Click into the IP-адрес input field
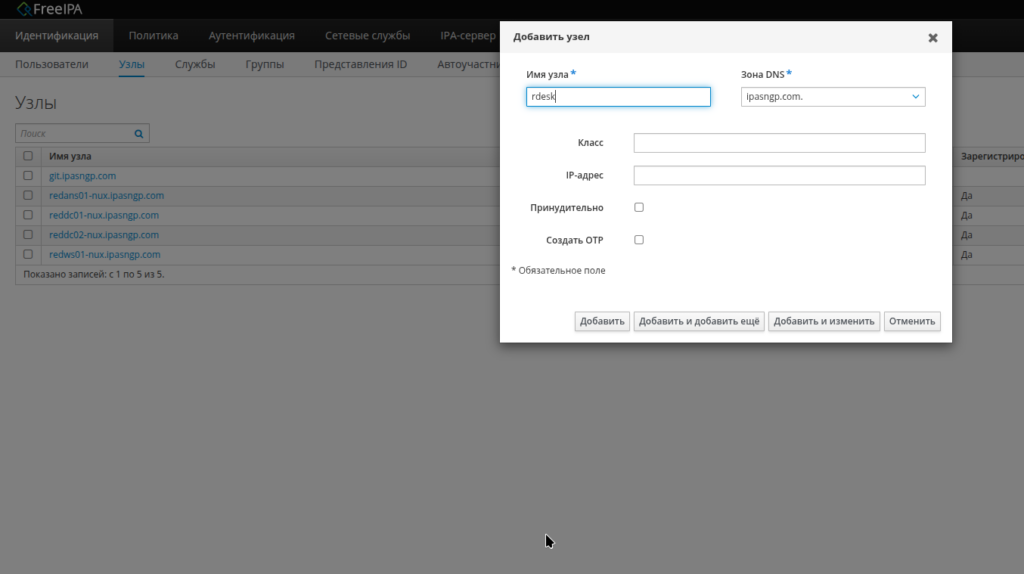The height and width of the screenshot is (574, 1024). click(x=779, y=176)
